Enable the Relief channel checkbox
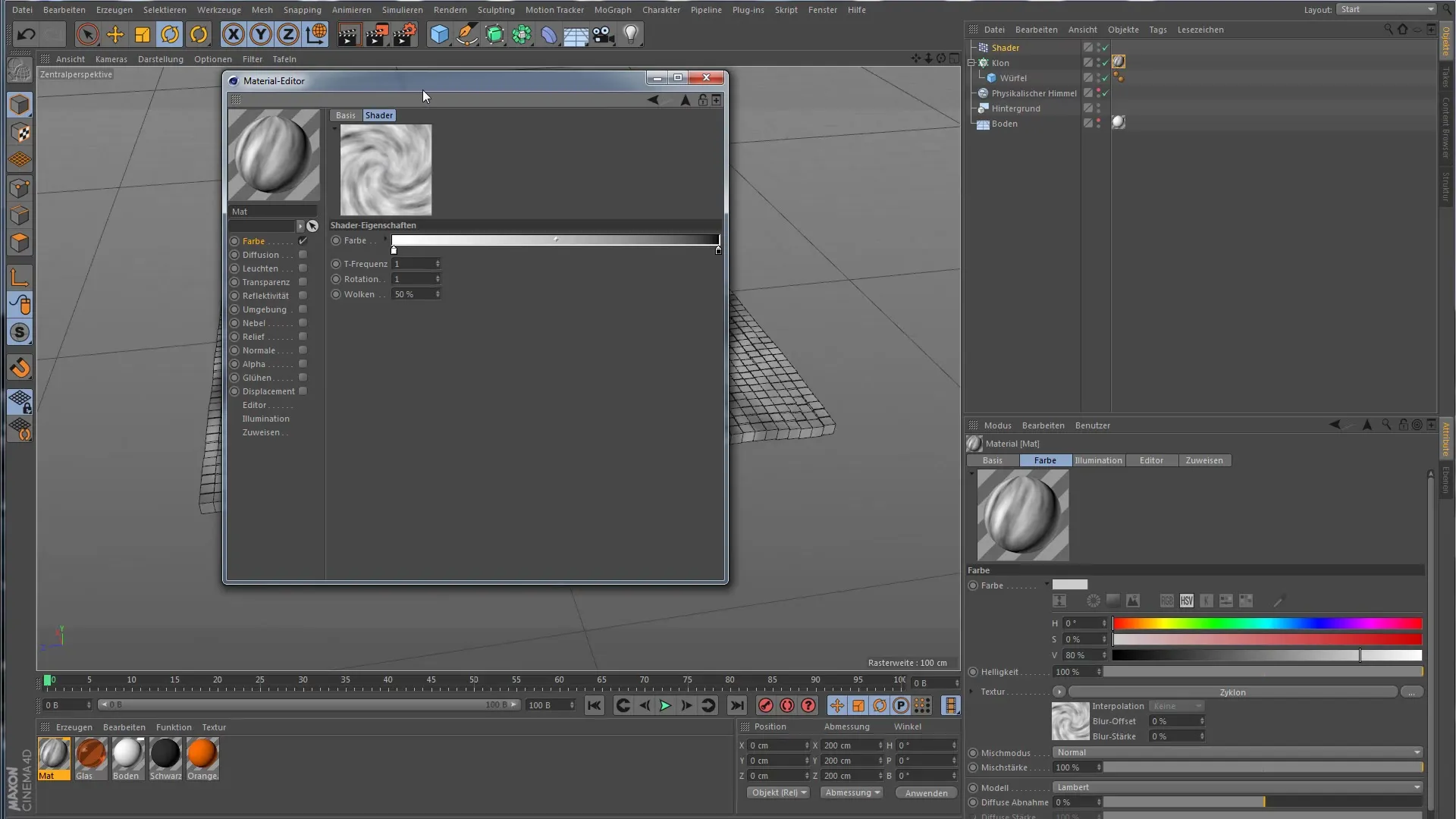1456x819 pixels. tap(303, 337)
